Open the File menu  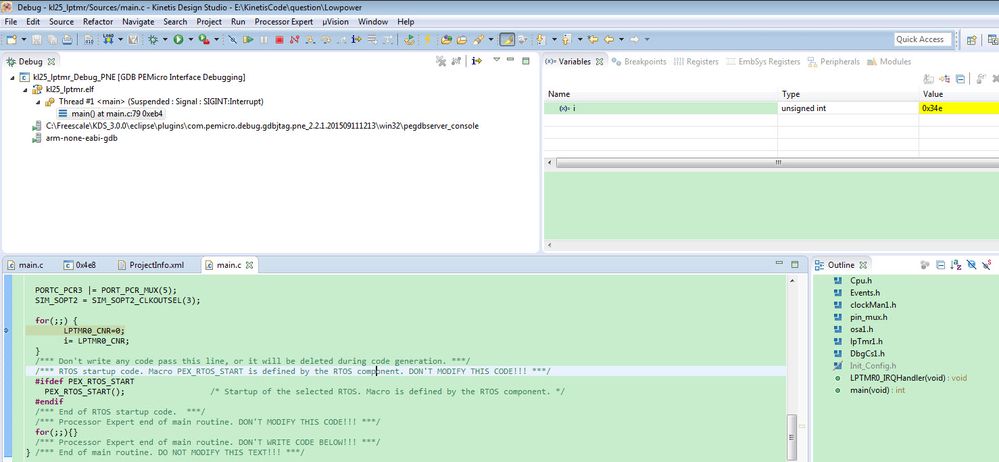(10, 22)
